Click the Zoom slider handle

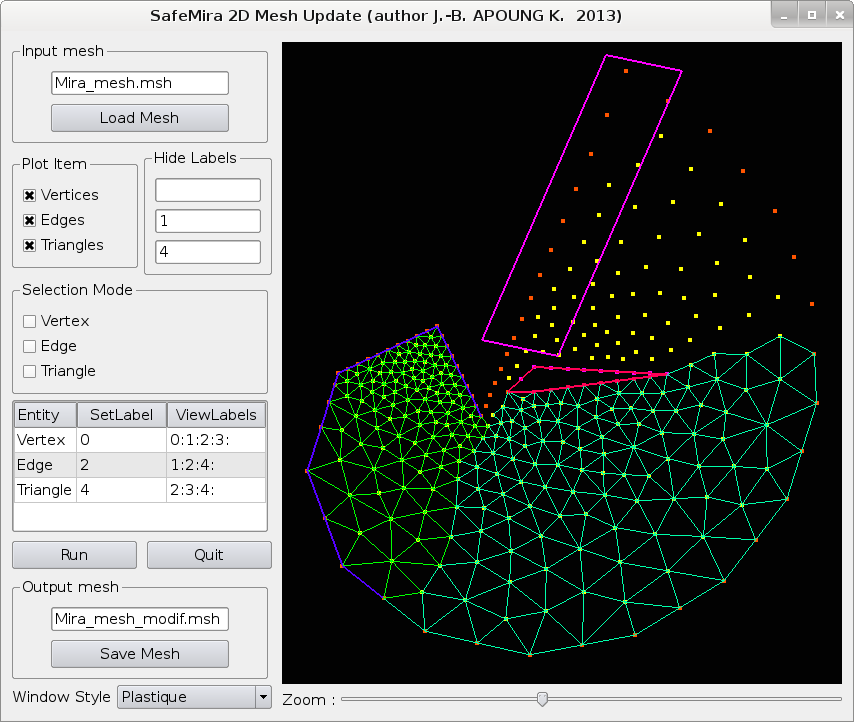[x=542, y=699]
